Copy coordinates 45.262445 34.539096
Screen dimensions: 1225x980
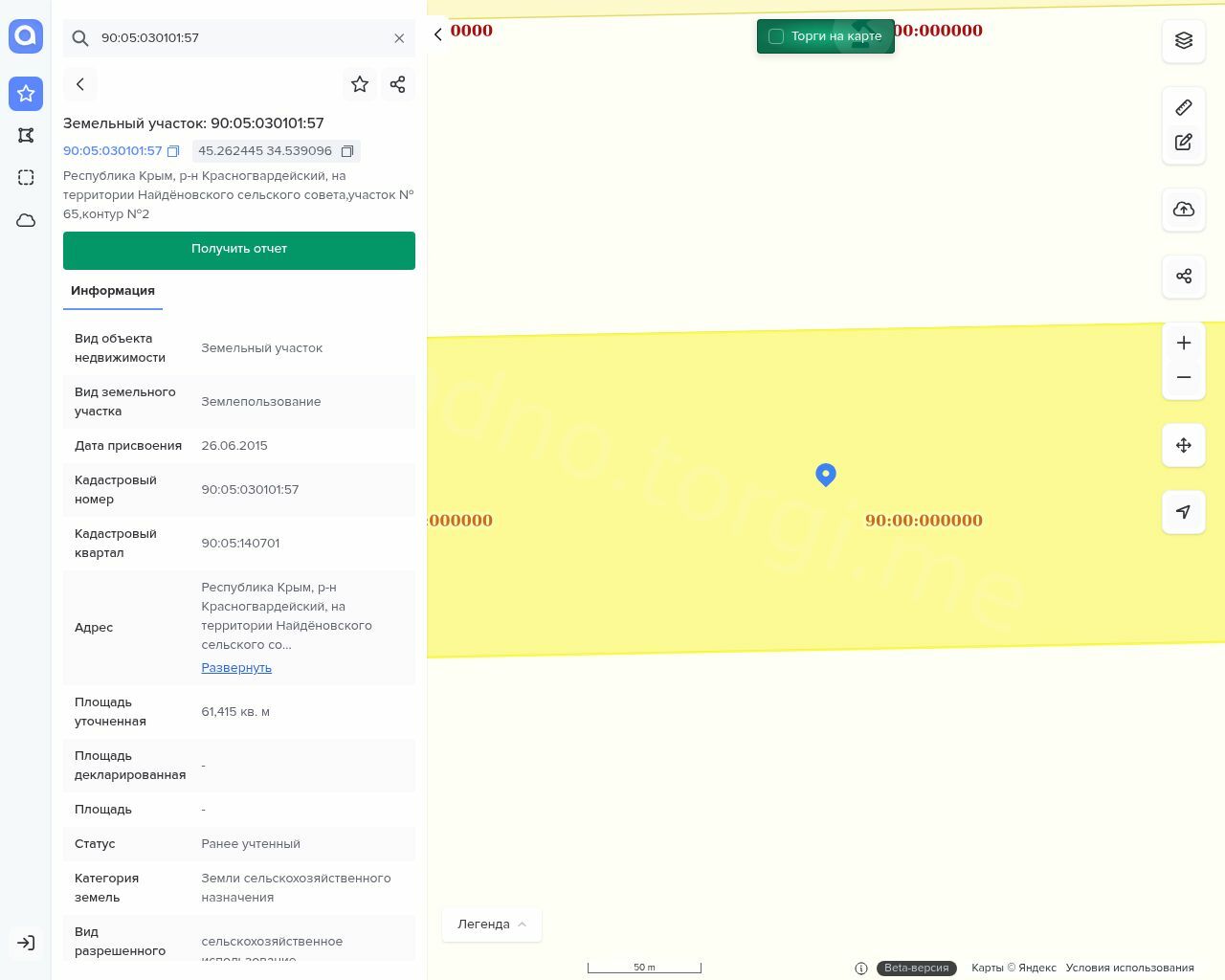point(347,151)
